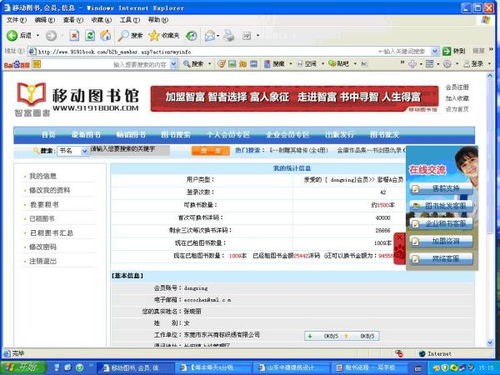Image resolution: width=500 pixels, height=375 pixels.
Task: Open the 收藏夹 favorites star button
Action: [164, 35]
